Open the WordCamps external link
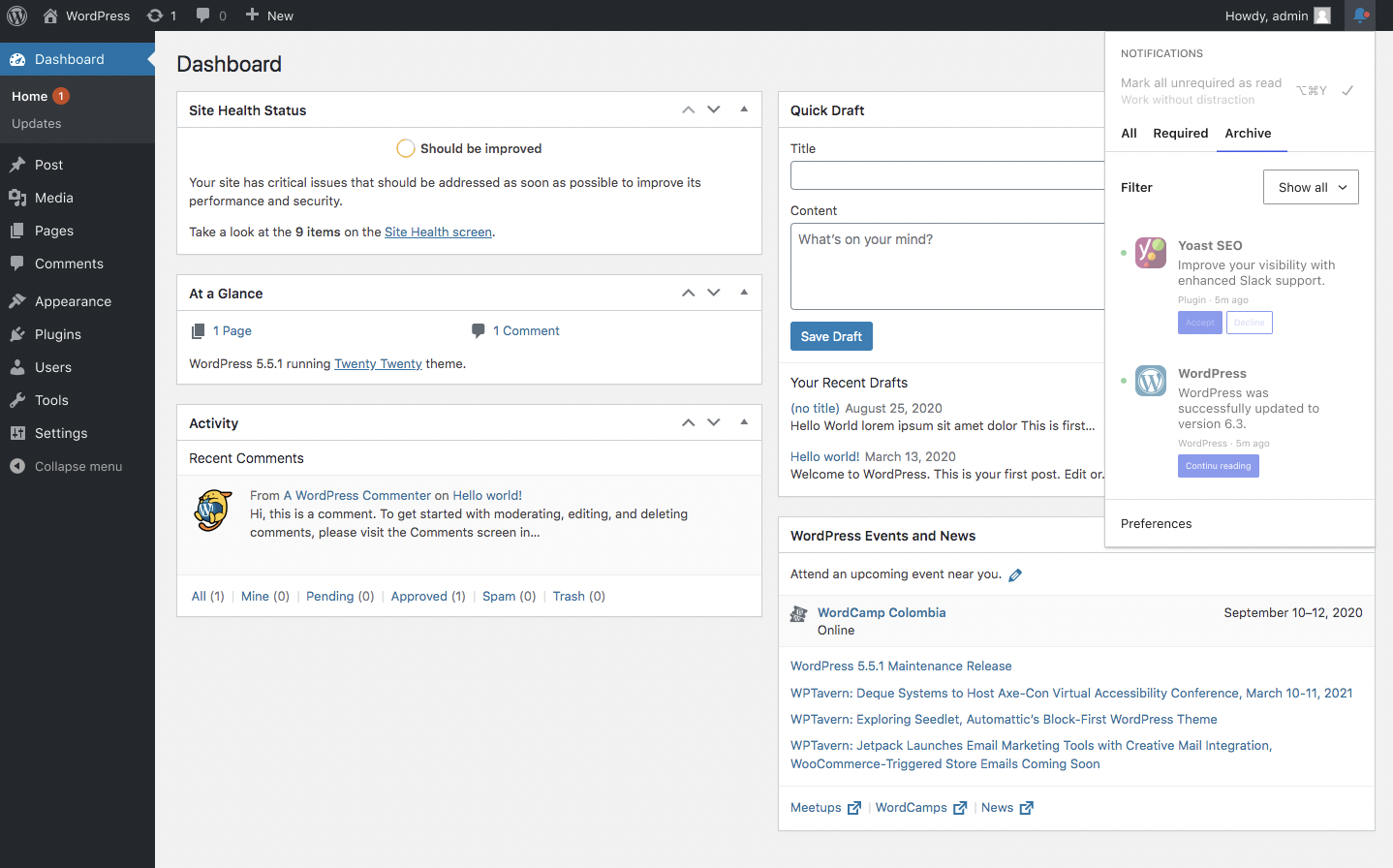1393x868 pixels. [921, 808]
